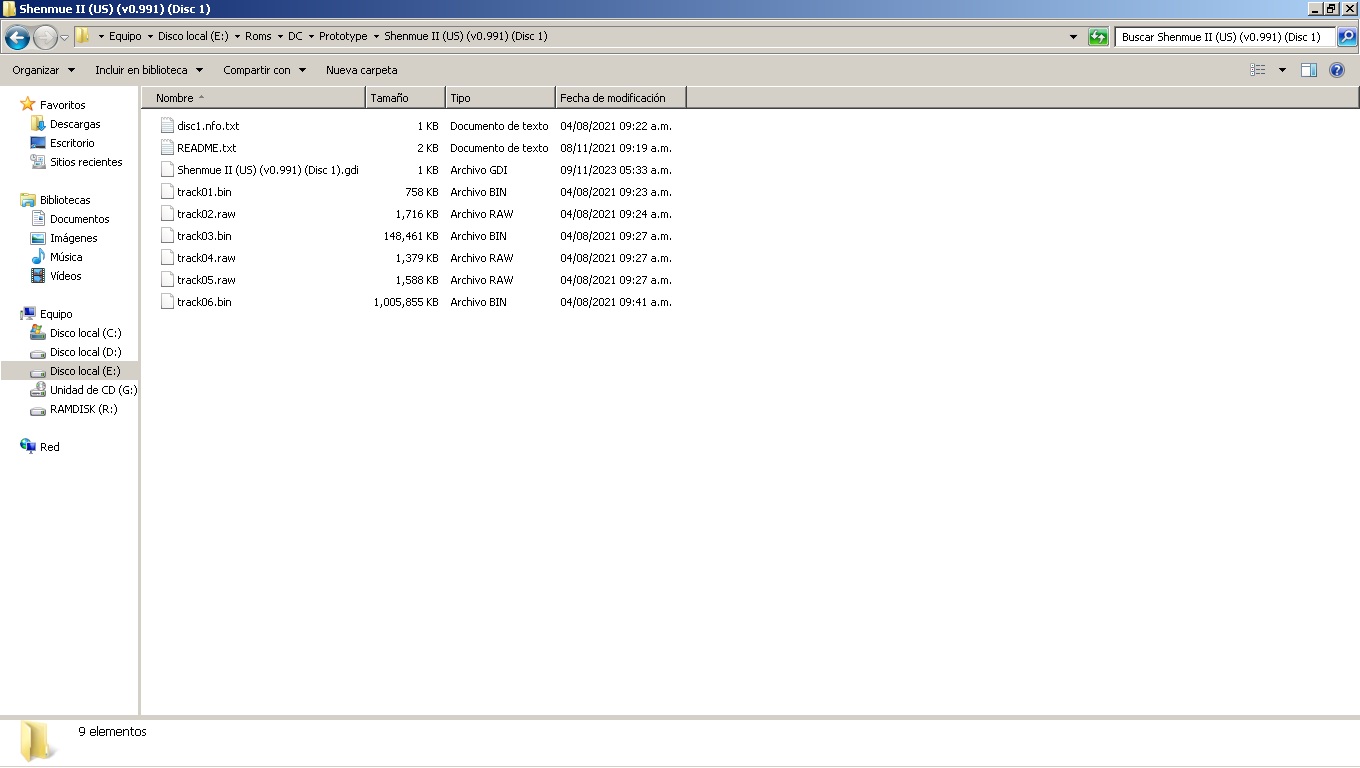This screenshot has height=768, width=1360.
Task: Click the refresh button next to address bar
Action: [x=1098, y=37]
